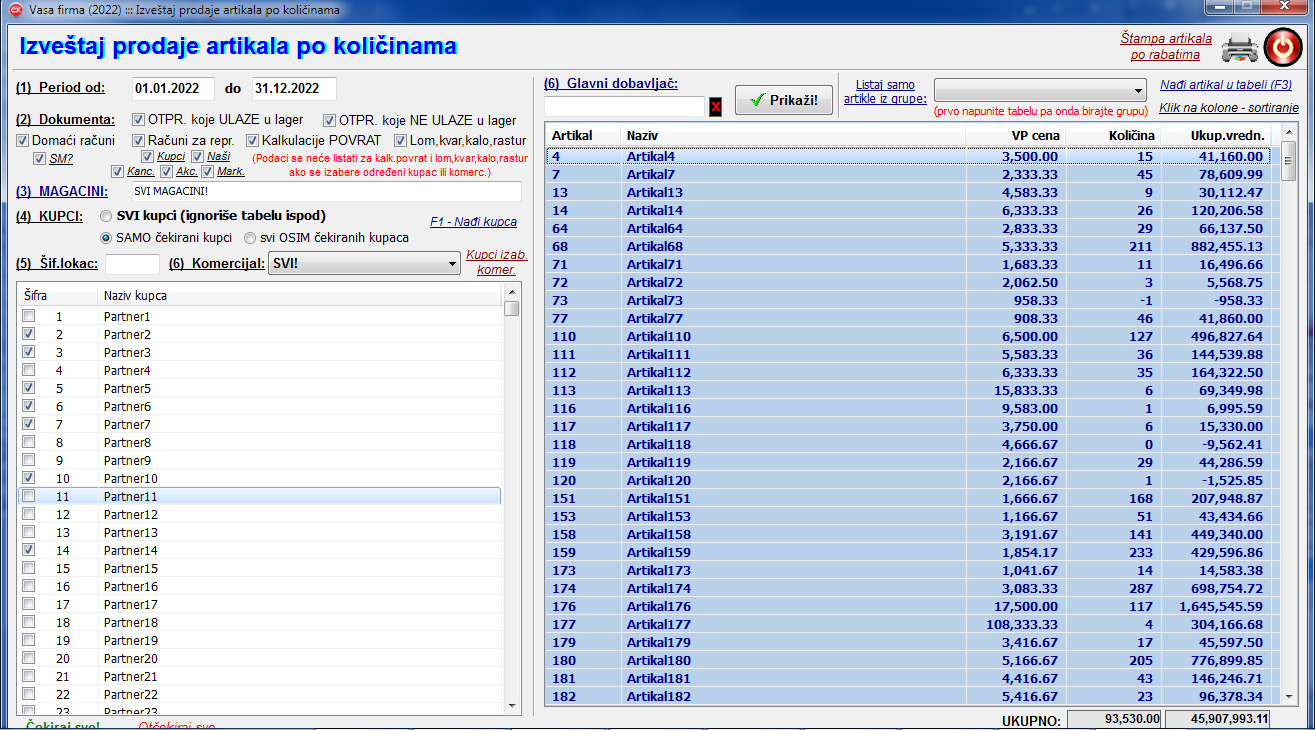This screenshot has width=1315, height=730.
Task: Open the Komercijal 'SVI!' dropdown
Action: (x=365, y=263)
